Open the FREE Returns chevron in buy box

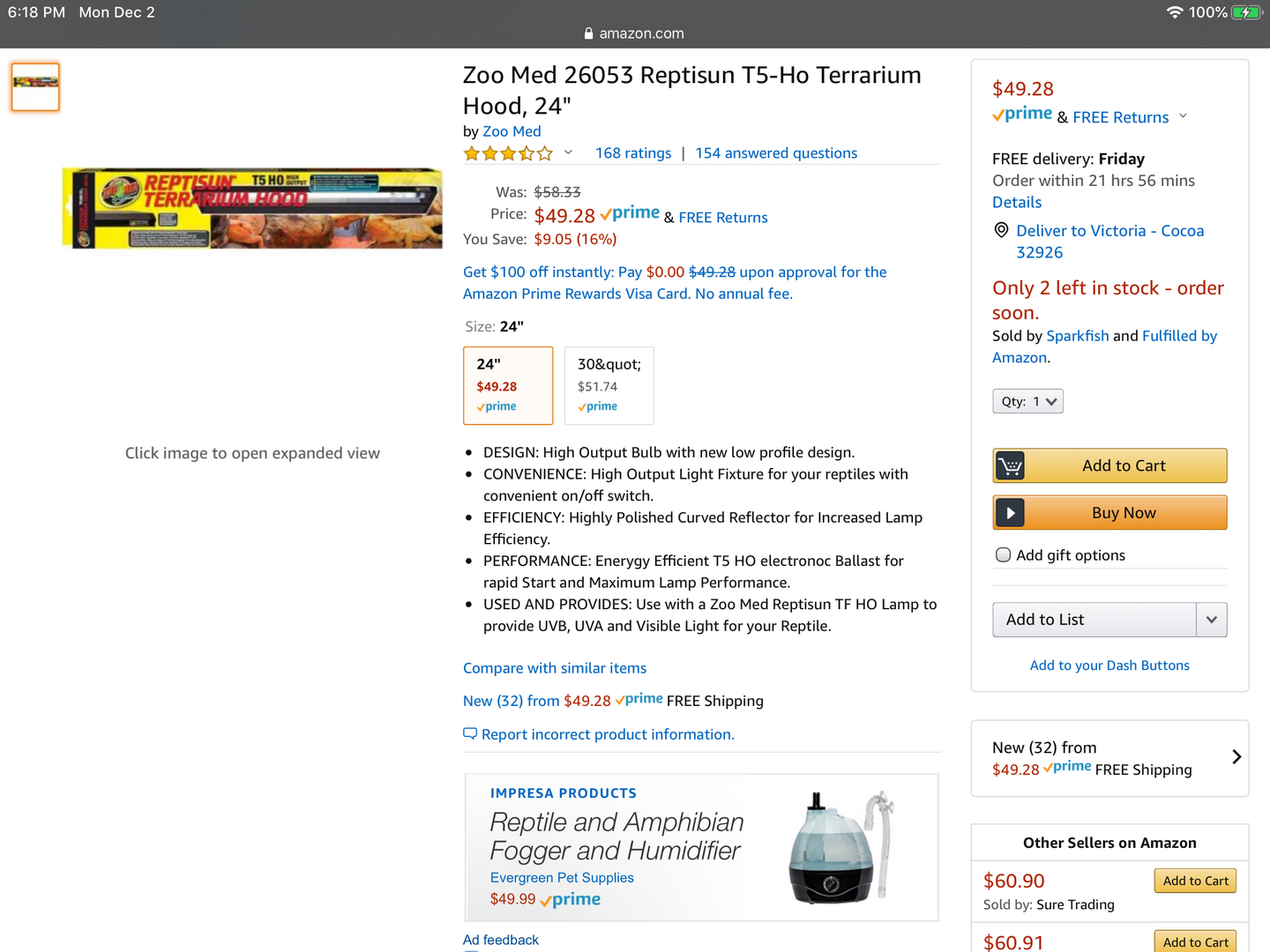click(1184, 116)
